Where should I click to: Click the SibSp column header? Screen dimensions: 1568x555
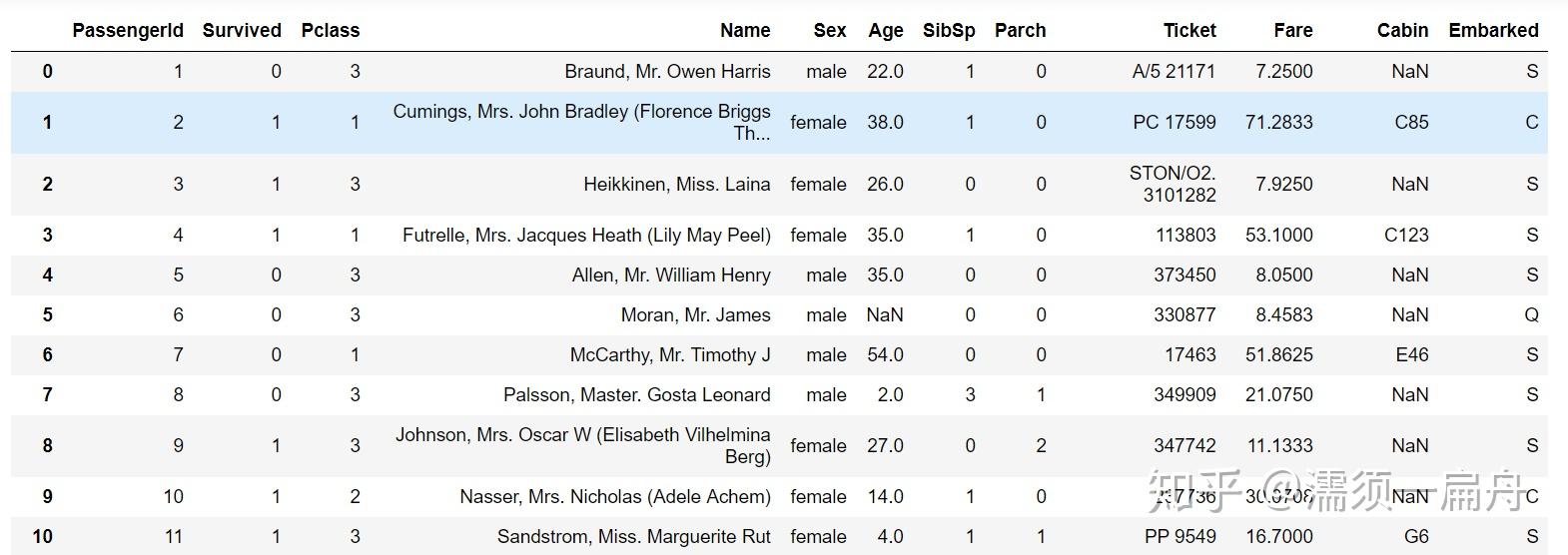[949, 30]
